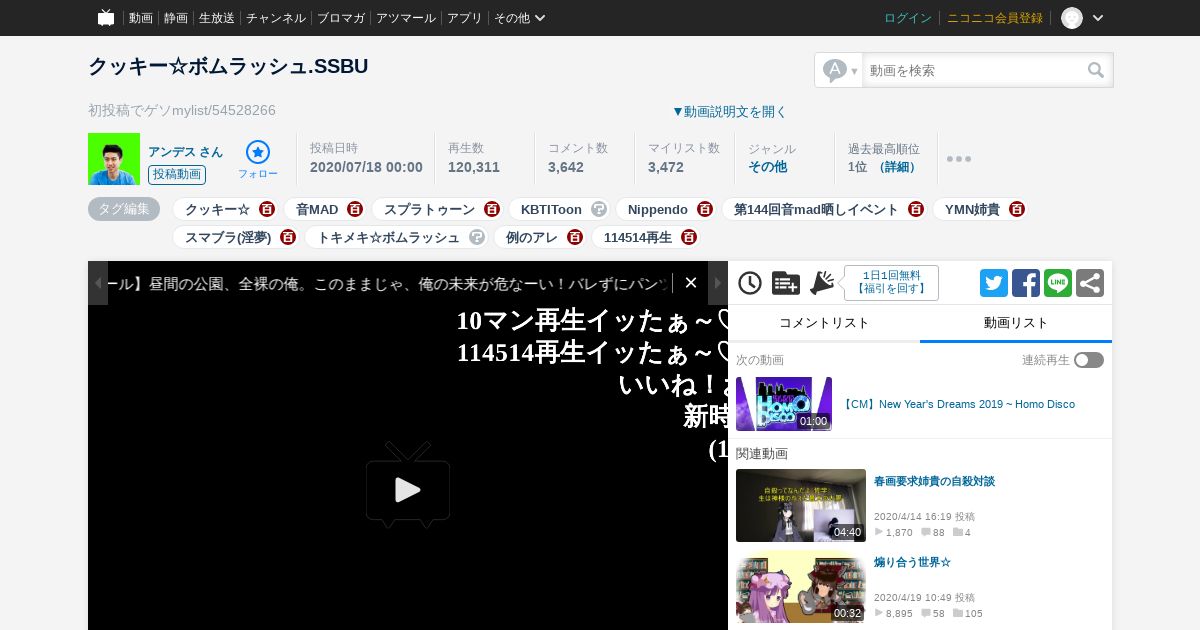The image size is (1200, 630).
Task: Add to watch later with clock icon
Action: tap(750, 283)
